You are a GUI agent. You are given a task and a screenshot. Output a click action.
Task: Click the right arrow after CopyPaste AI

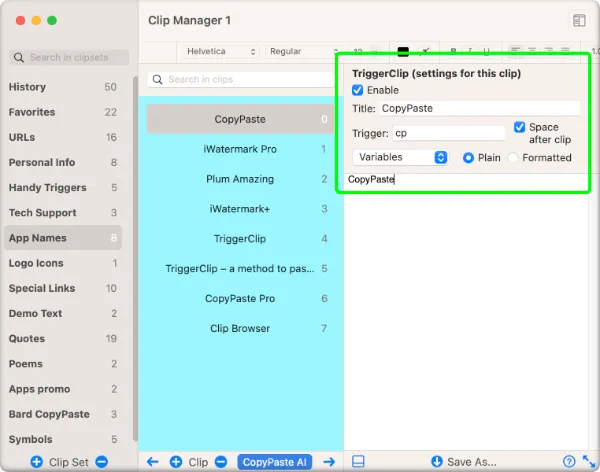pos(329,462)
